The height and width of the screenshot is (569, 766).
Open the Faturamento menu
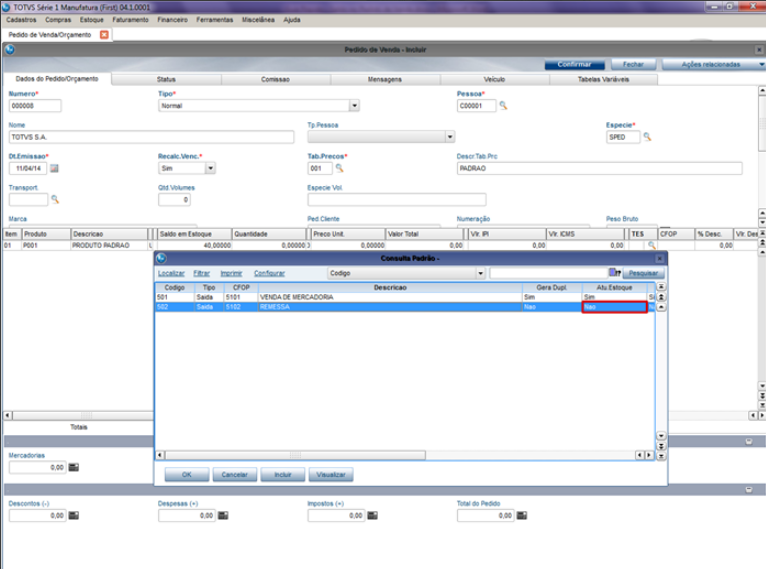click(x=130, y=20)
